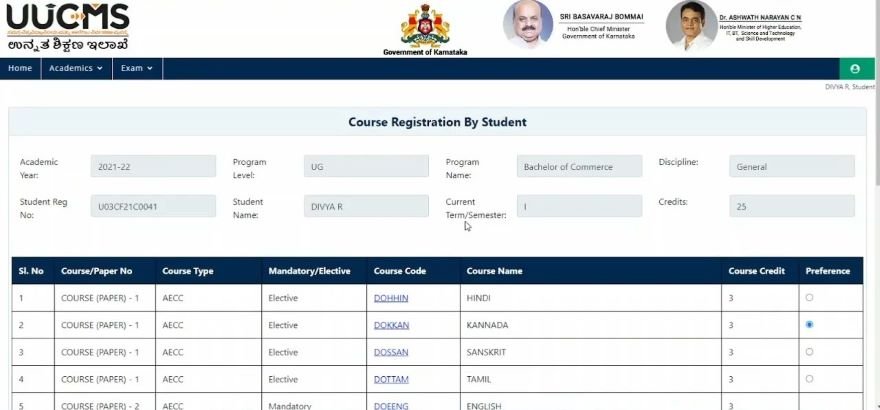Open the DOKKAN course code link

point(391,325)
